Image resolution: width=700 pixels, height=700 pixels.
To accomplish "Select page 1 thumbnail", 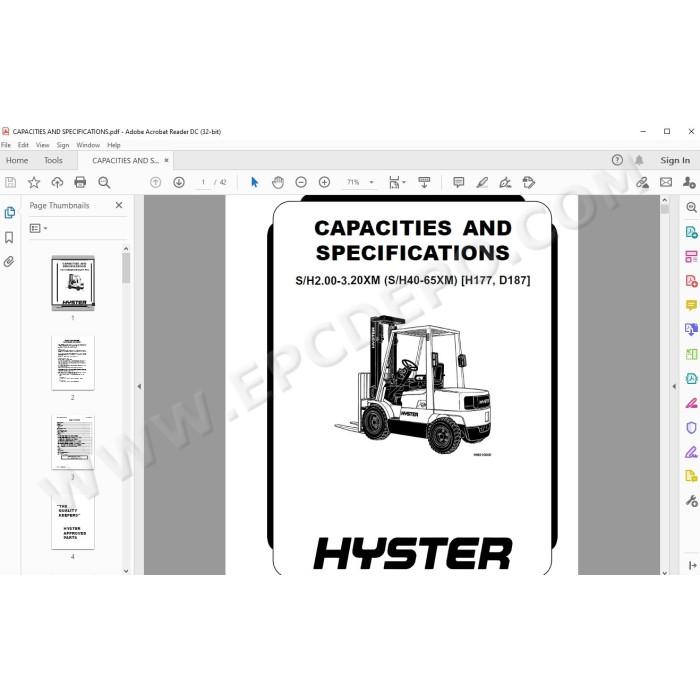I will (x=73, y=283).
